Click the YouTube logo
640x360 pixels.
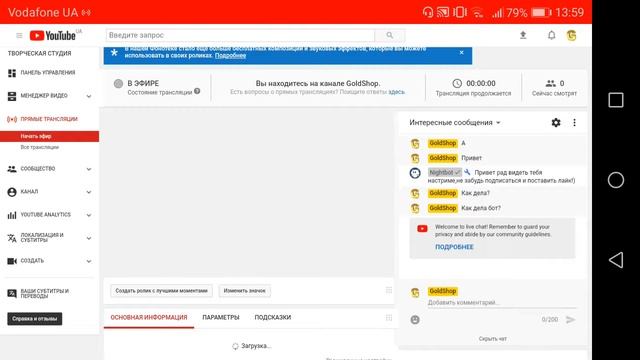pos(53,36)
